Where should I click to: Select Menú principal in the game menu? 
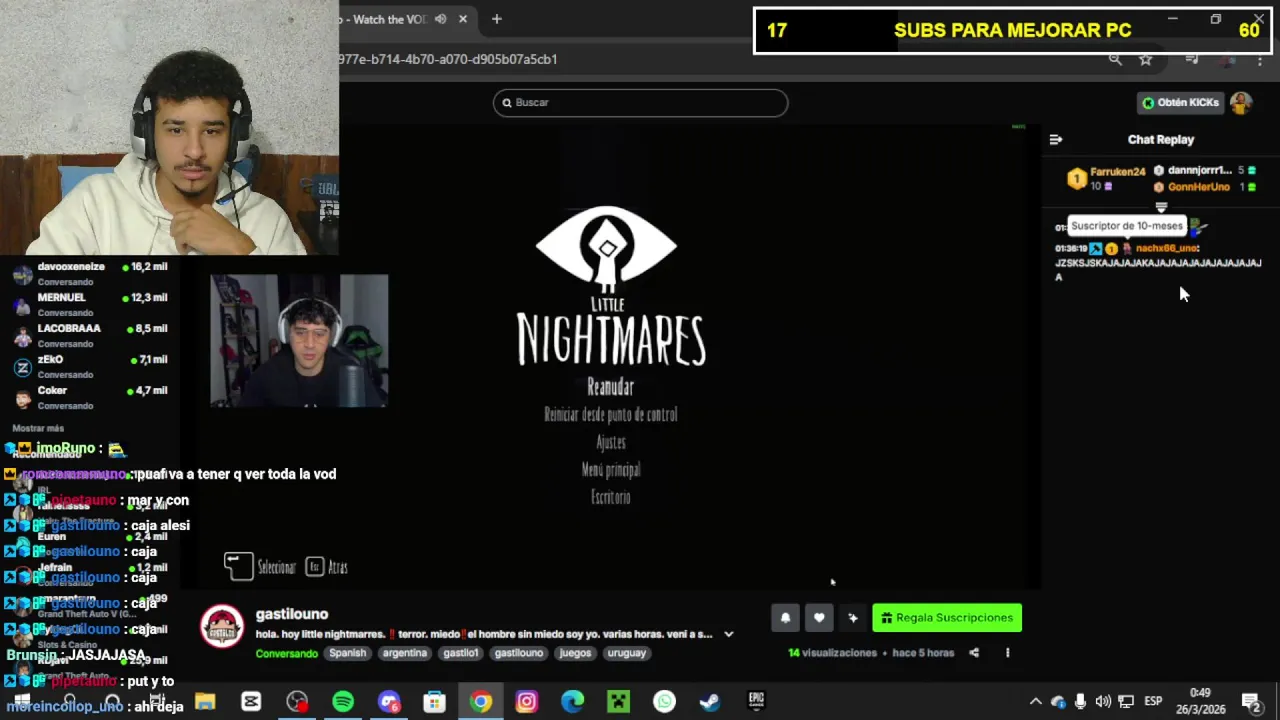[x=611, y=469]
